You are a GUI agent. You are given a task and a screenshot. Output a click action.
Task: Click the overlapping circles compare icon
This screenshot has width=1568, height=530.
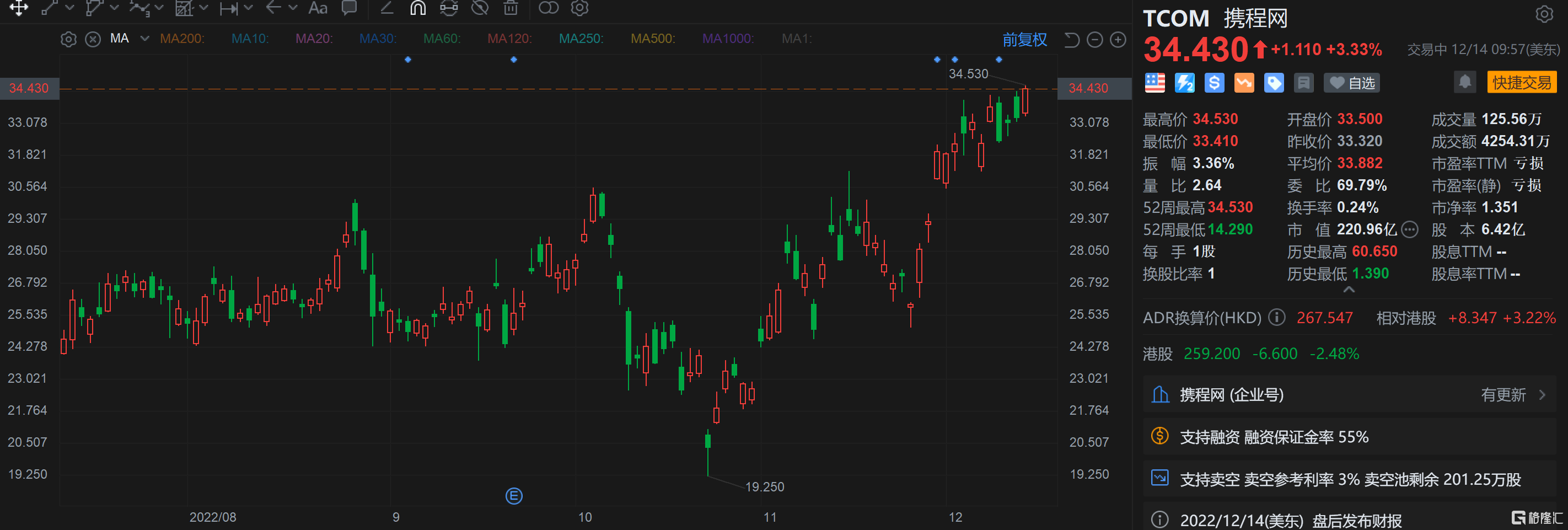[549, 7]
